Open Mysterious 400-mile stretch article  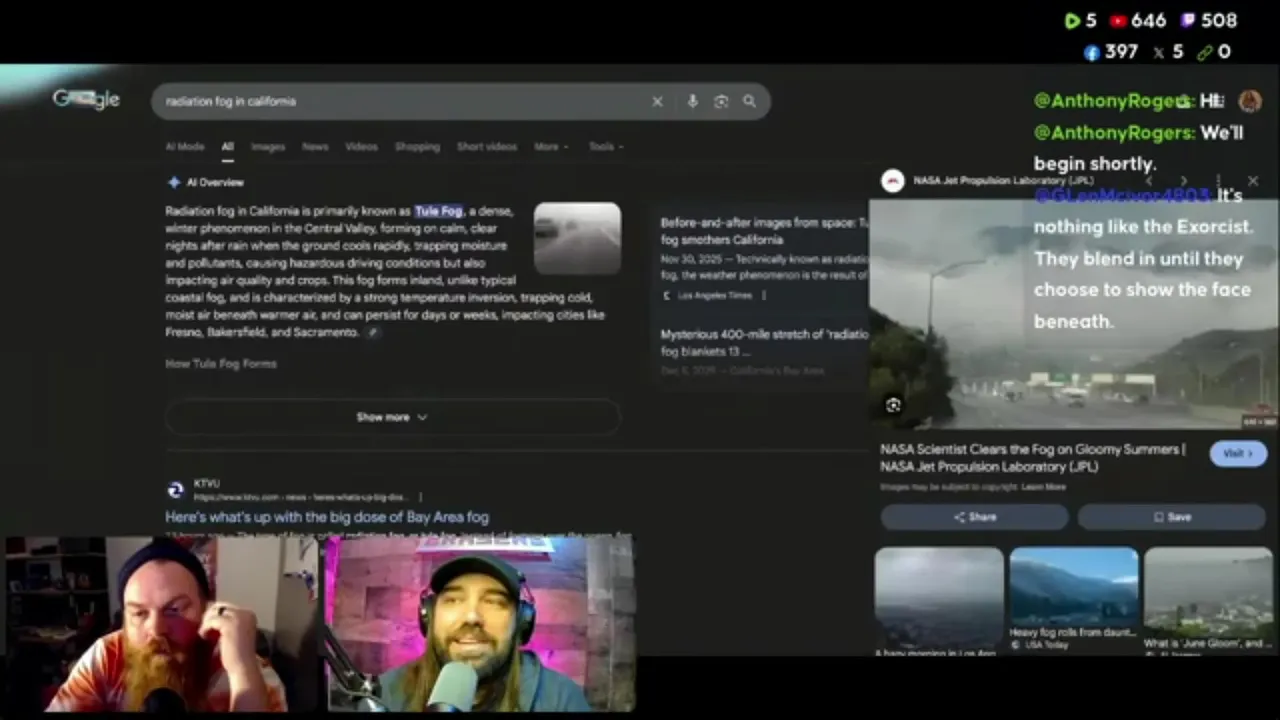[764, 343]
